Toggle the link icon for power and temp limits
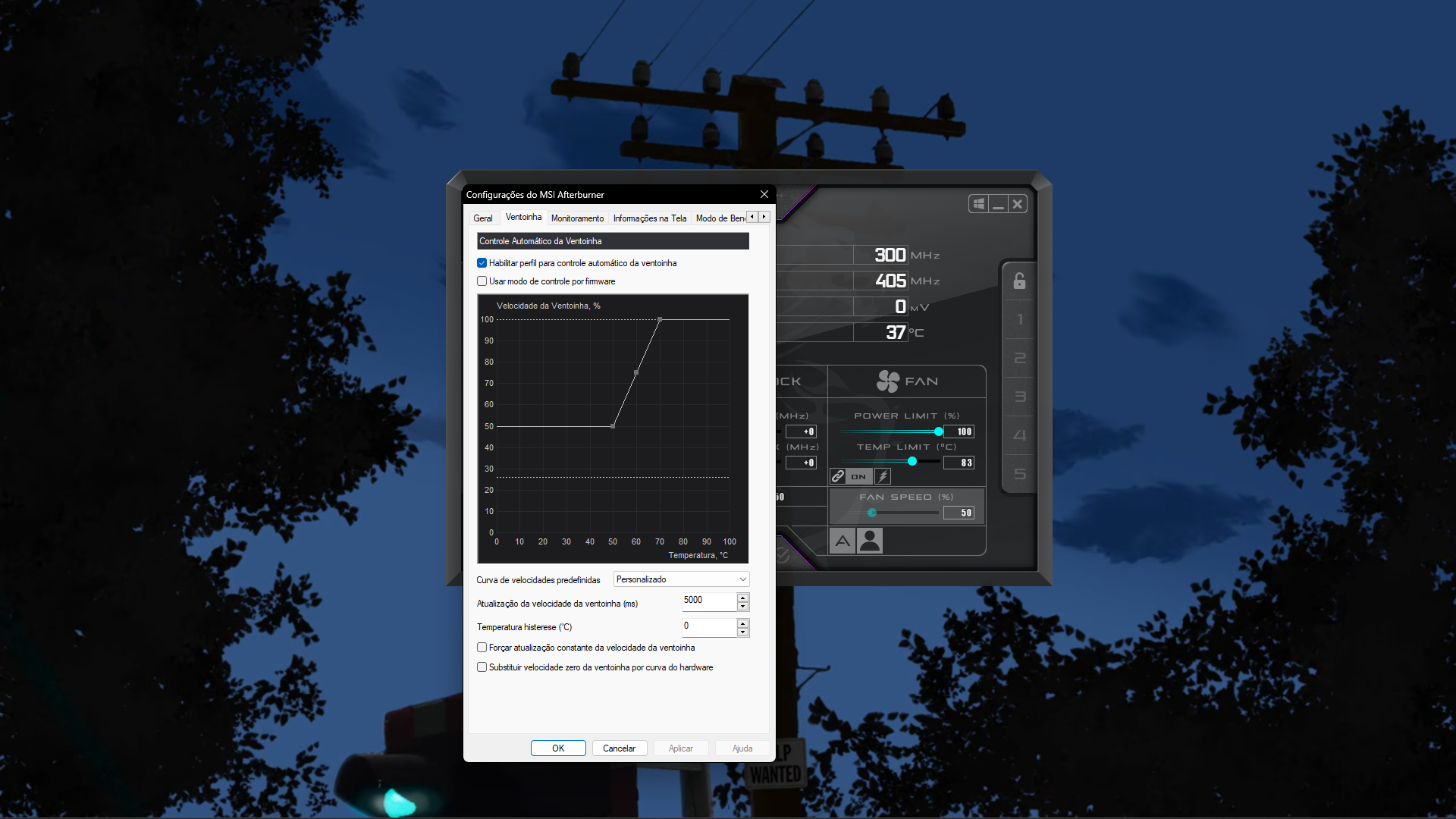The height and width of the screenshot is (819, 1456). 838,476
